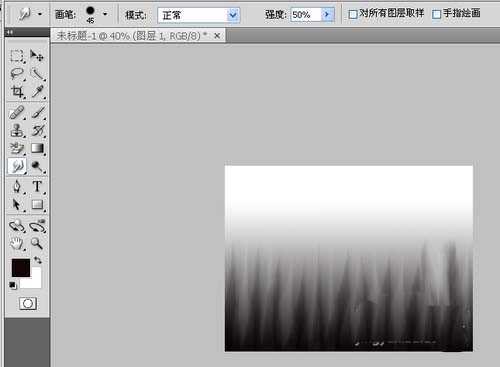500x367 pixels.
Task: Enable 手指绘画 checkbox
Action: pos(436,14)
